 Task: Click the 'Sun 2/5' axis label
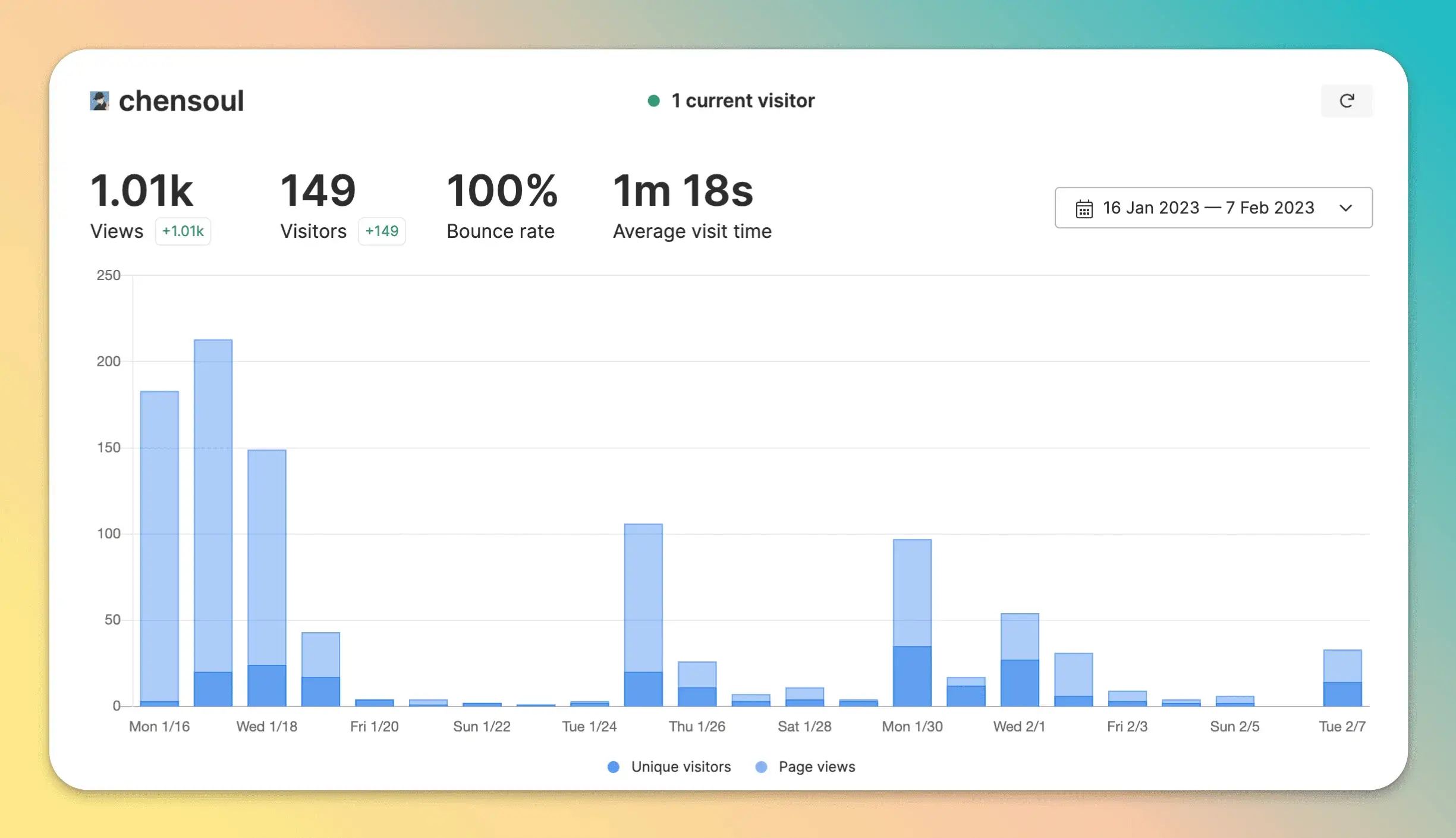click(1235, 727)
